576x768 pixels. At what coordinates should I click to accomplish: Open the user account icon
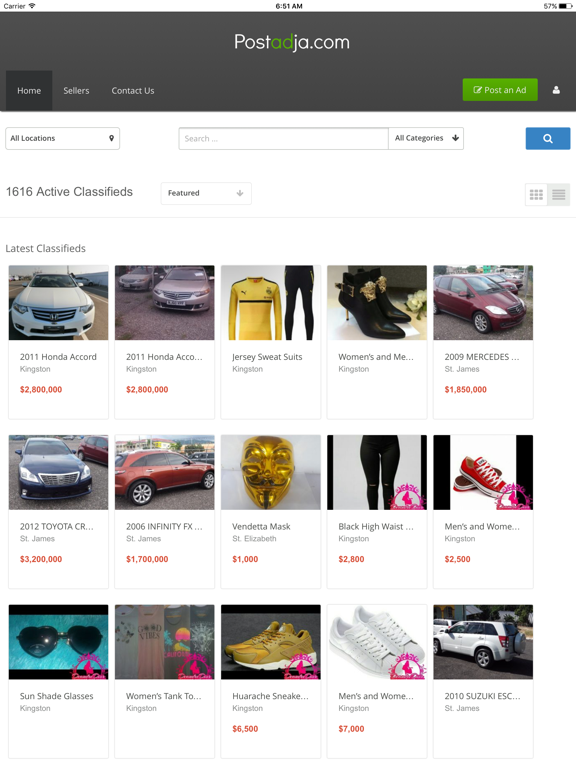point(556,90)
